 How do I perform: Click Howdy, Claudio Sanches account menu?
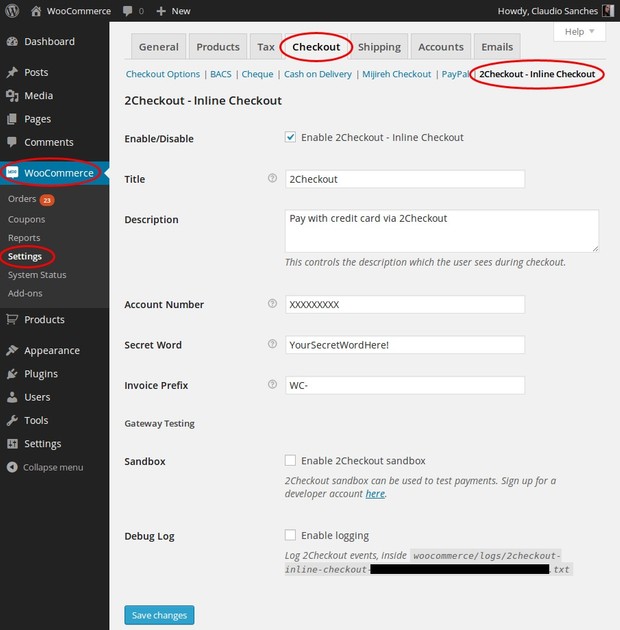[x=555, y=11]
